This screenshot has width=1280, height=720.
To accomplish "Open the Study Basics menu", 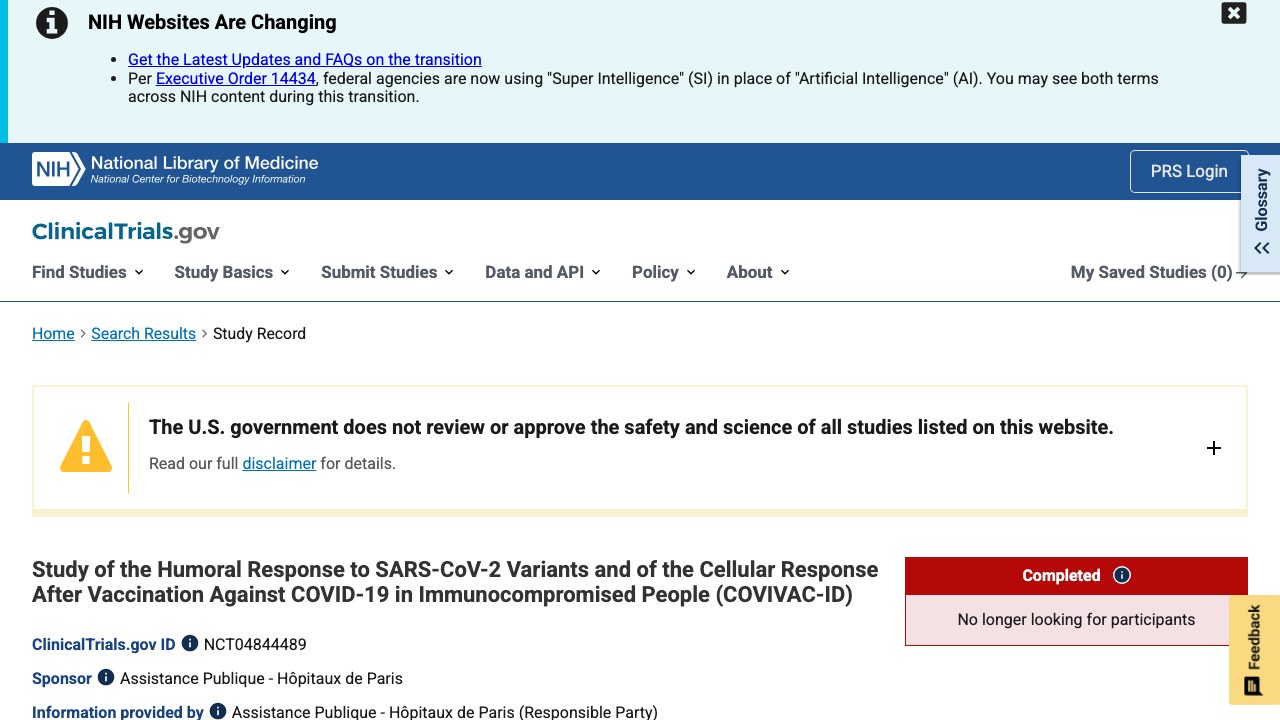I will 232,272.
